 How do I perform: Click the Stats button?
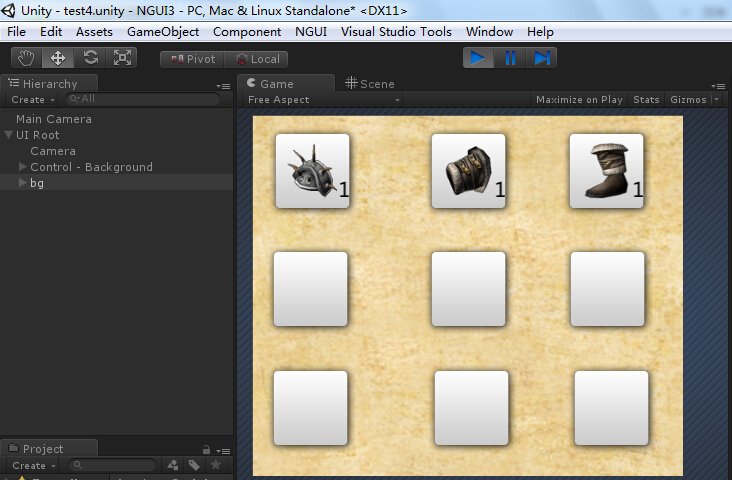pos(646,100)
